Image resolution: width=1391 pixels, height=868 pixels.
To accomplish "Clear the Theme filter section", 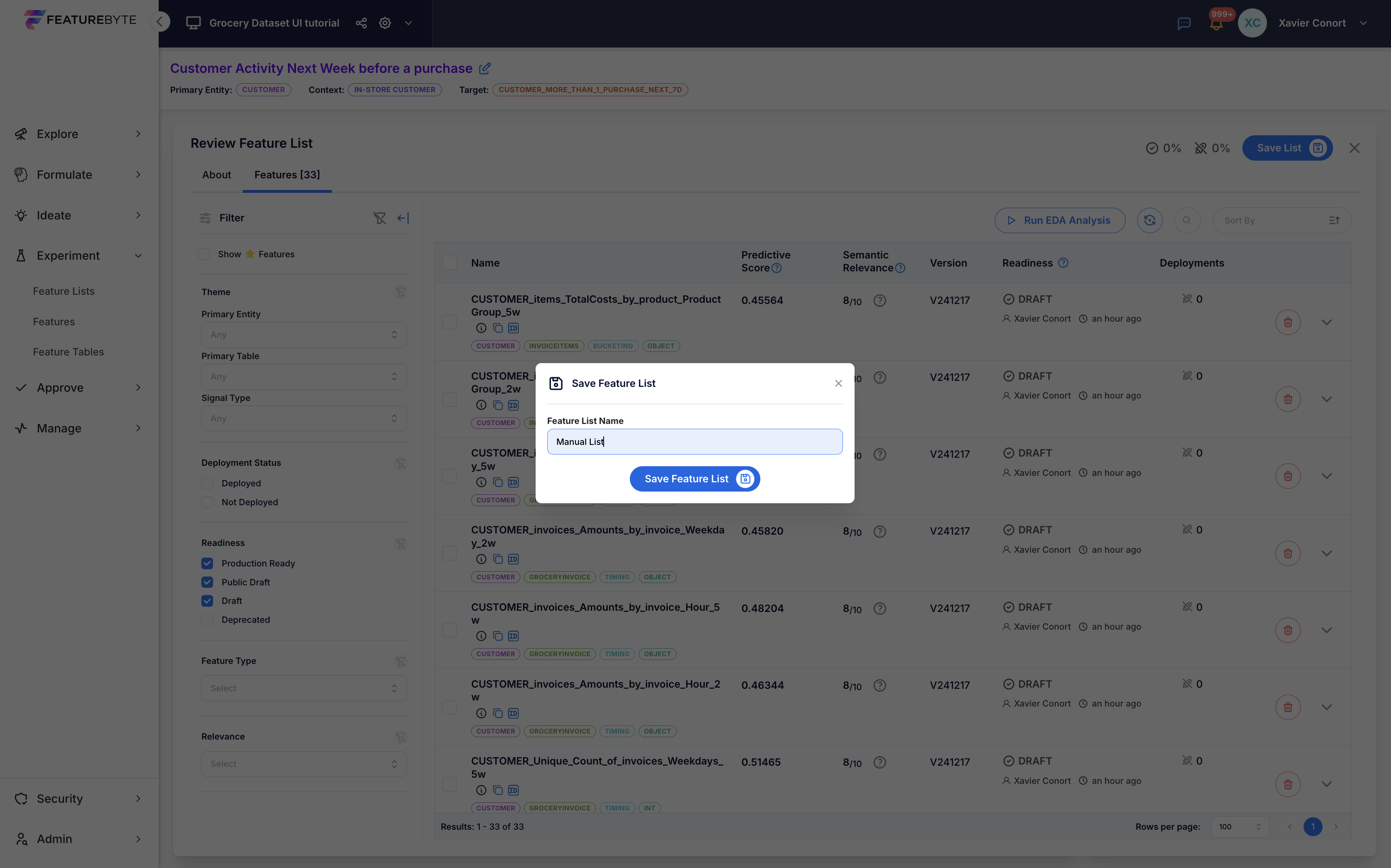I will (401, 292).
